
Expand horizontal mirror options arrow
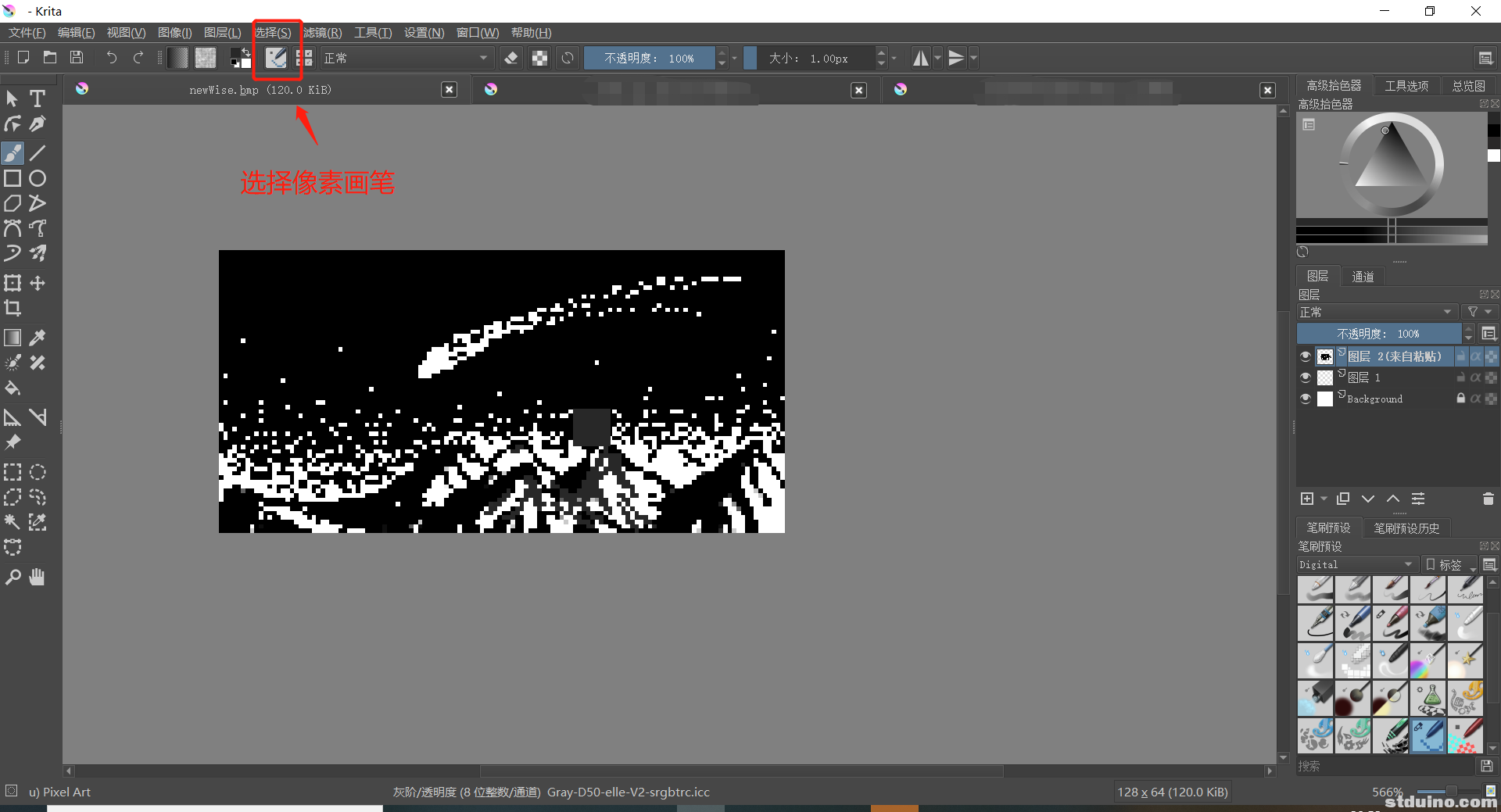click(x=937, y=58)
